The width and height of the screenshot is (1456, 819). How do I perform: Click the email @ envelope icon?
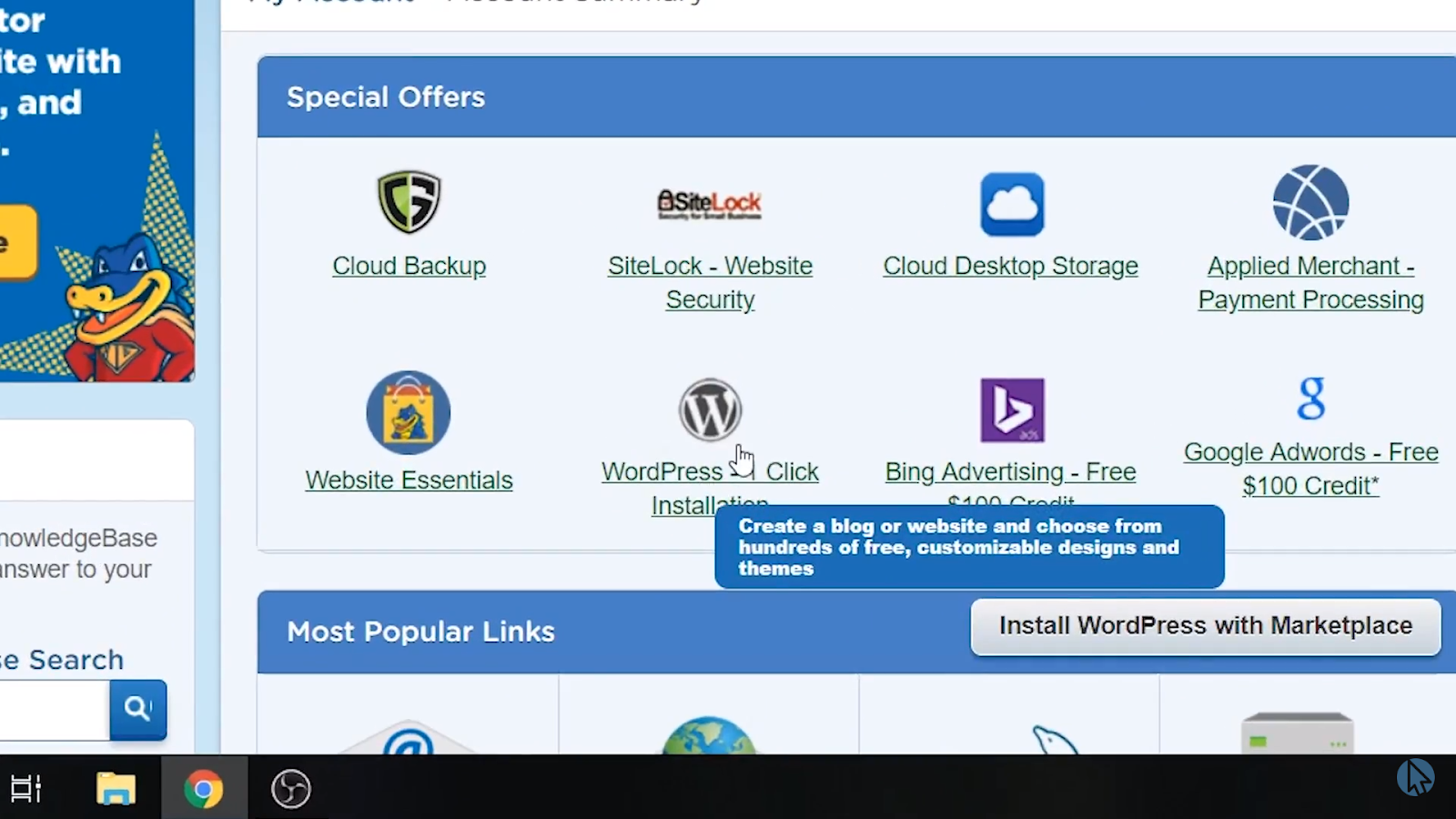[409, 738]
